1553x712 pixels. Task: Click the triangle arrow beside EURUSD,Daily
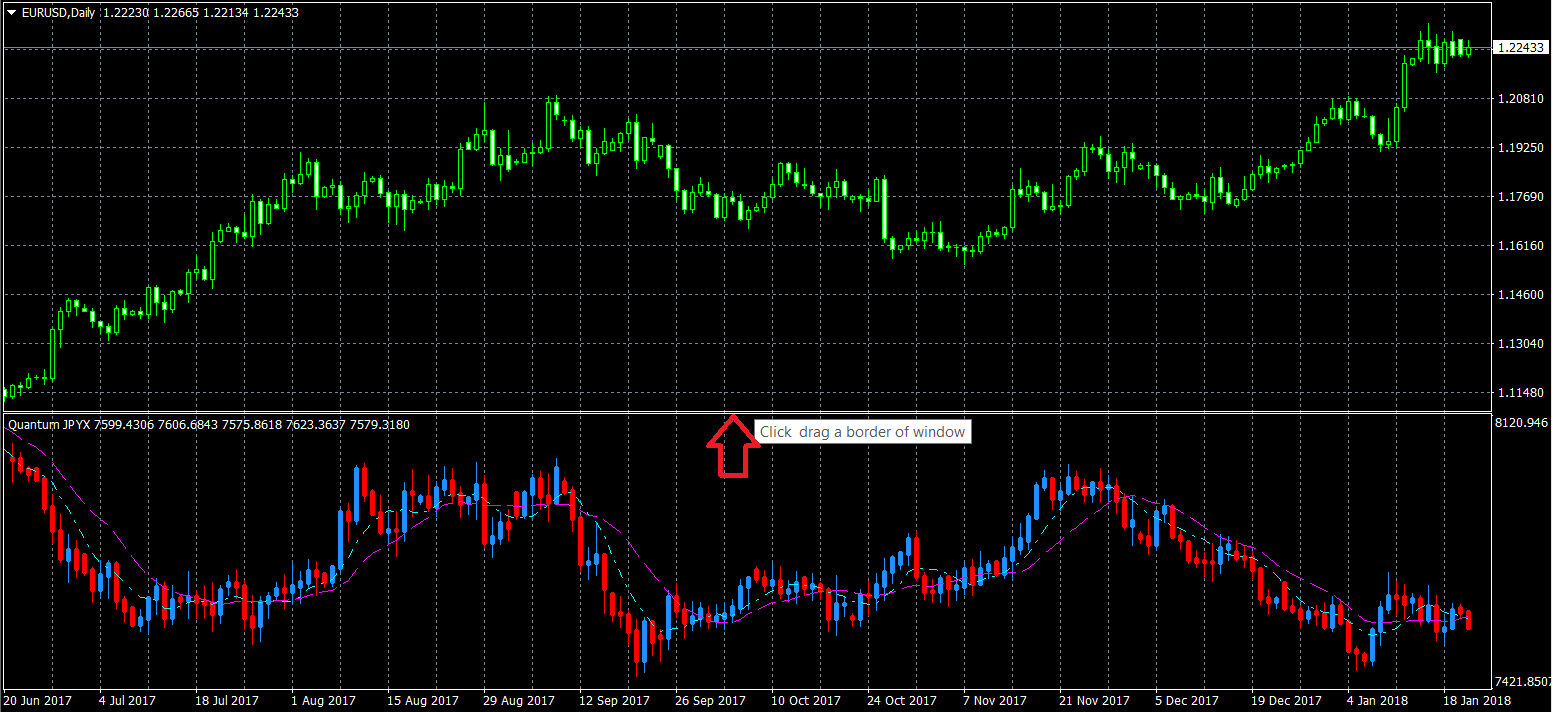click(x=12, y=13)
